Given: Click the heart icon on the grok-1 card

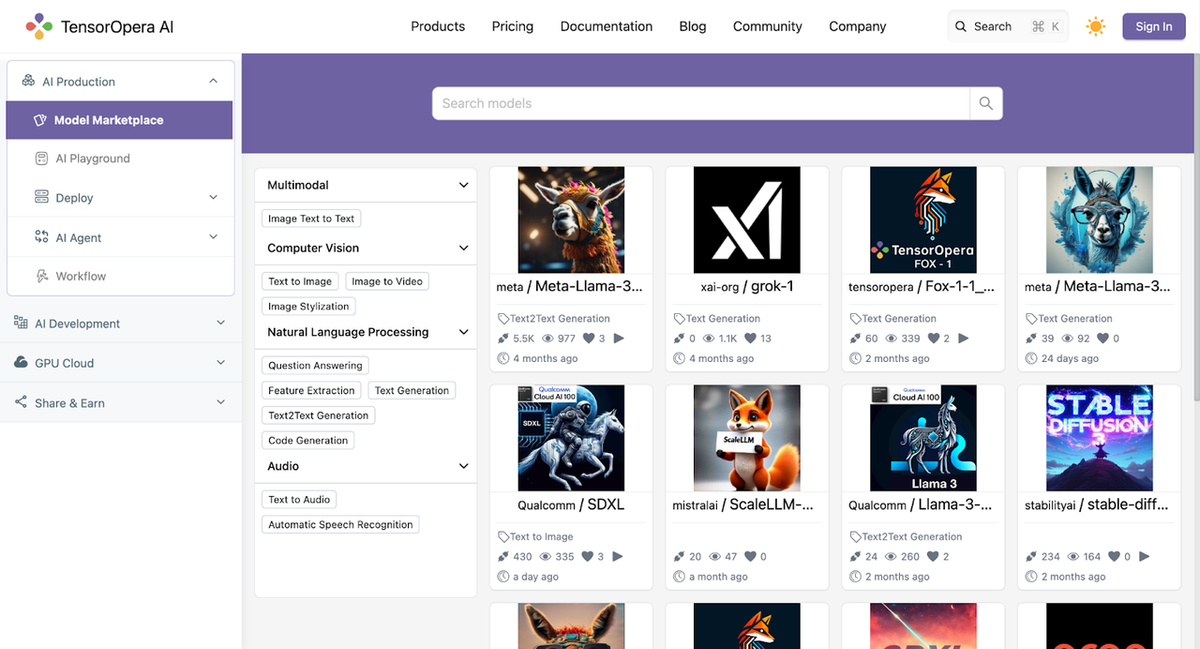Looking at the screenshot, I should [x=755, y=338].
